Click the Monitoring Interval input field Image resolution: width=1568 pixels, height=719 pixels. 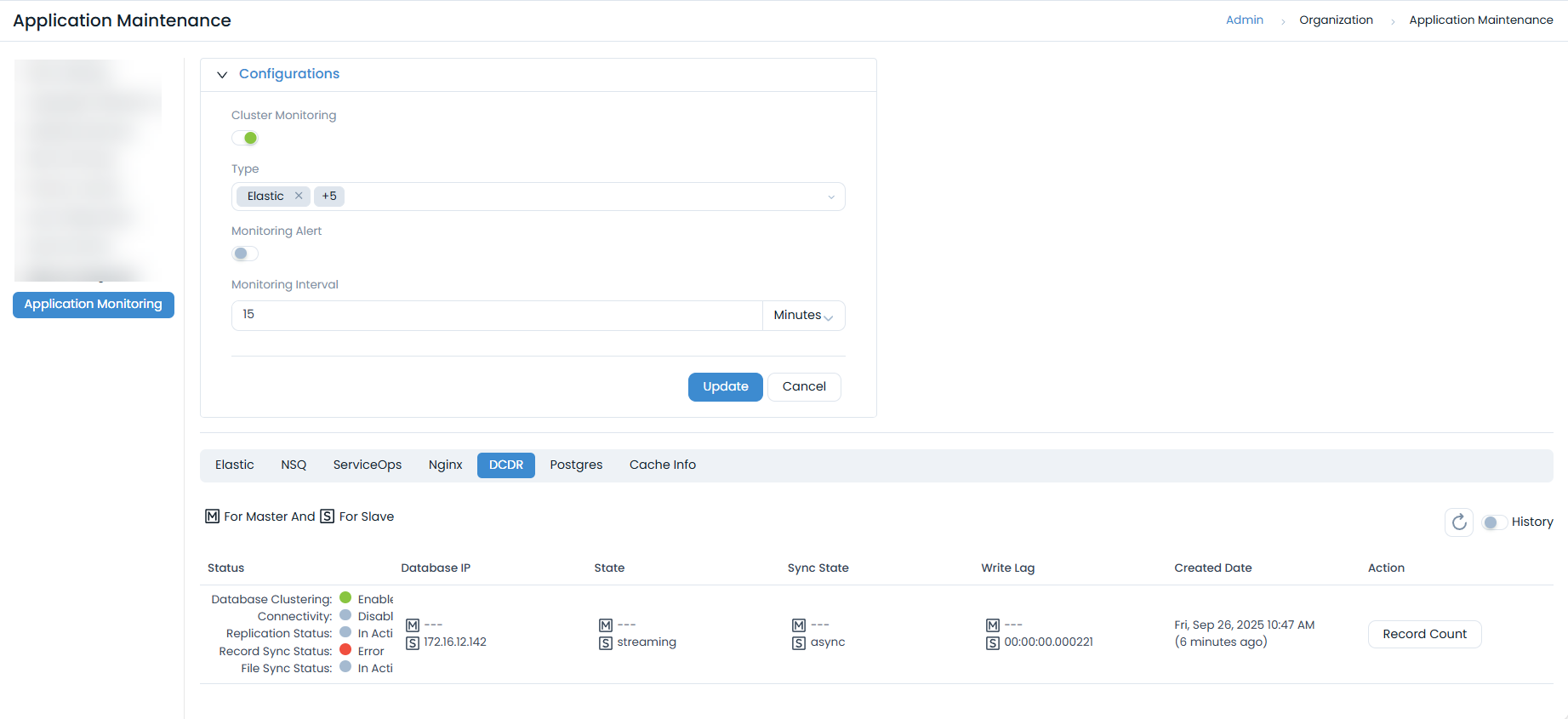tap(496, 315)
